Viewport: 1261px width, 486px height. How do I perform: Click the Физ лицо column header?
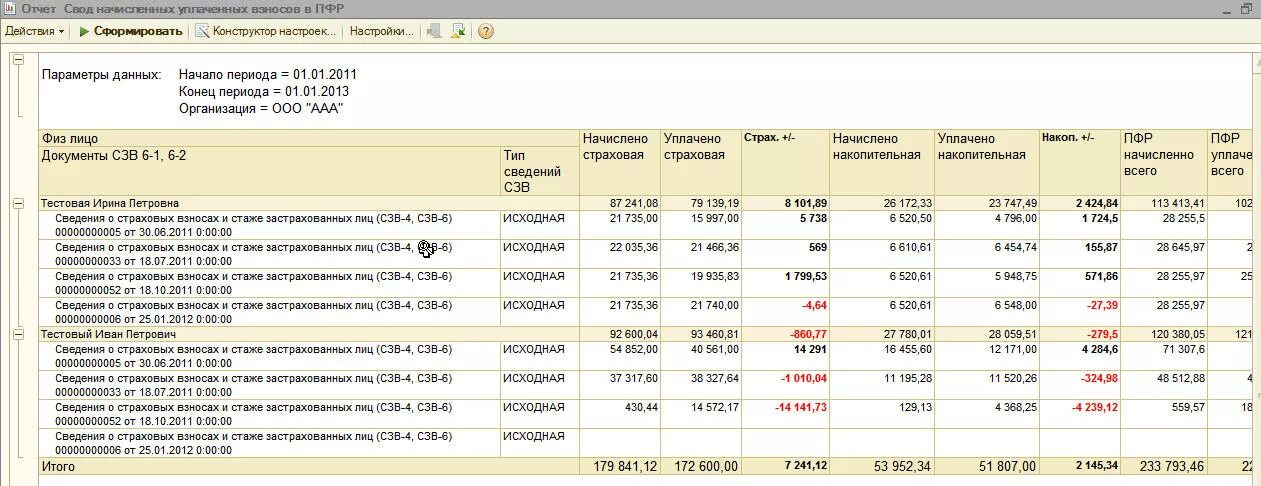309,138
